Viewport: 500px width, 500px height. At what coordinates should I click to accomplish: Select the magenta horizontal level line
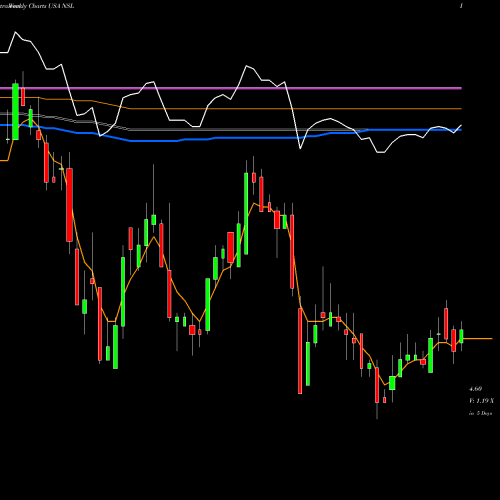point(231,88)
